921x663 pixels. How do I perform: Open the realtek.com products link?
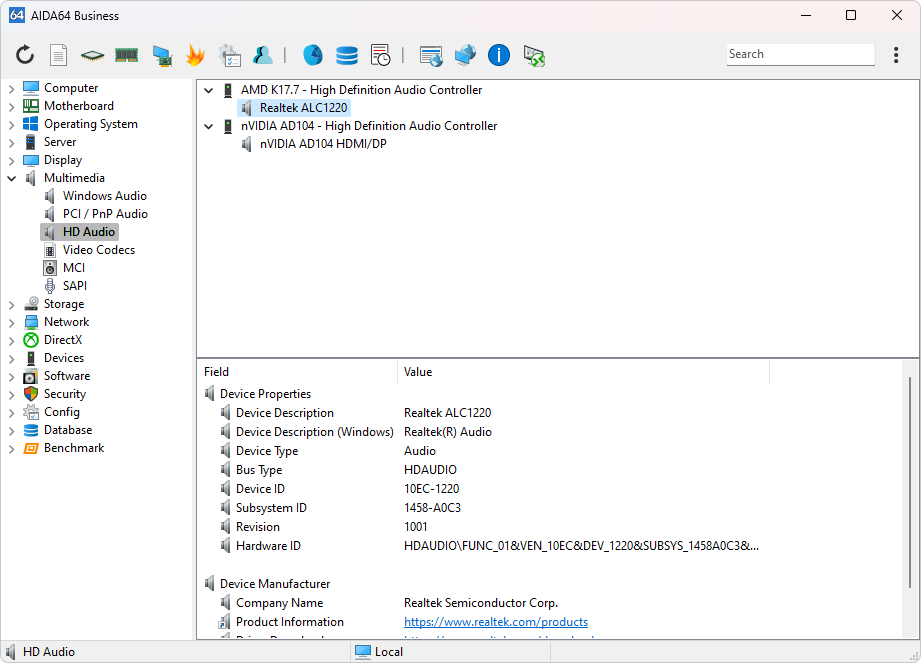pos(495,622)
